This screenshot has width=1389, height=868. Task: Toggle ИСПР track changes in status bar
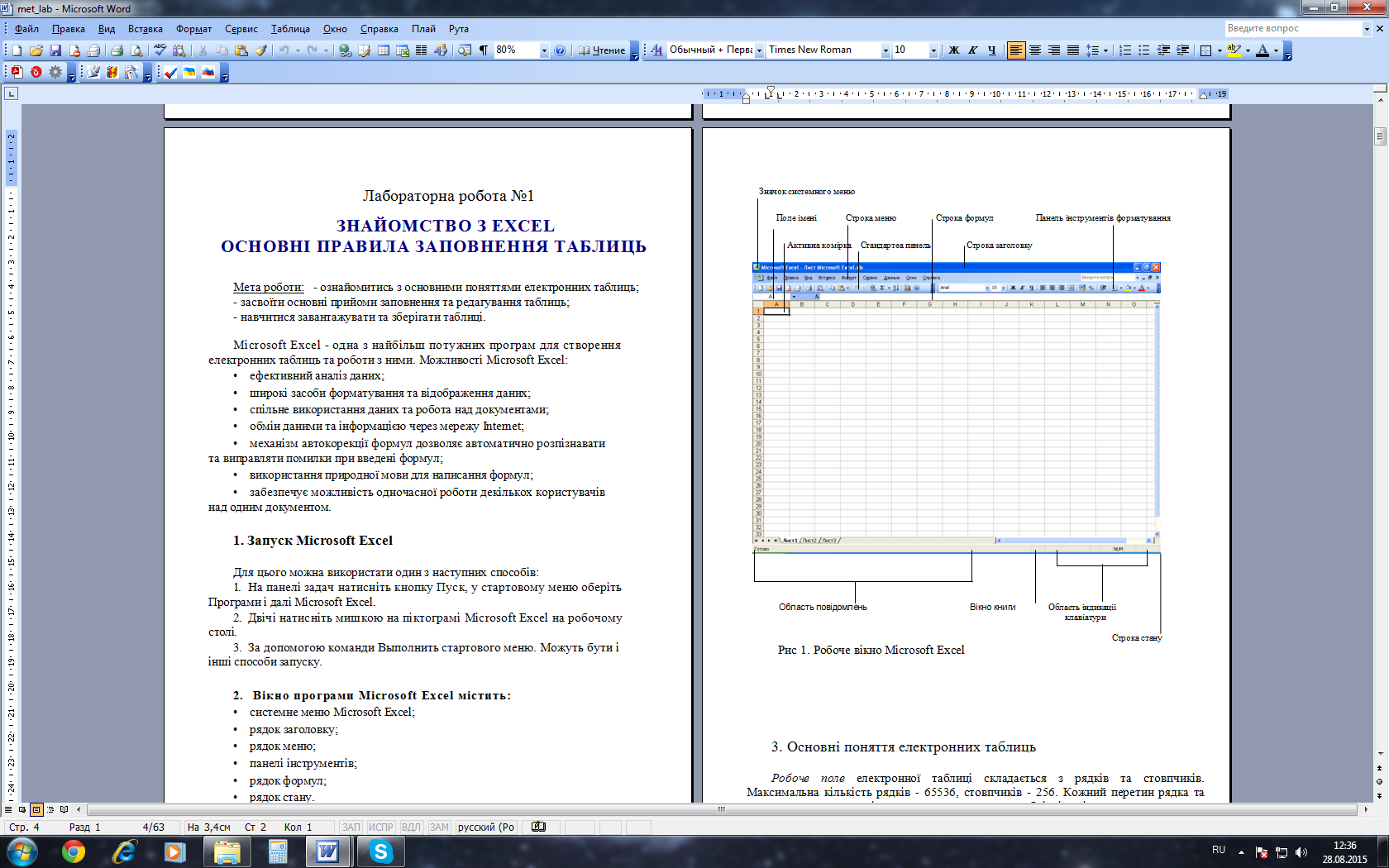click(381, 827)
